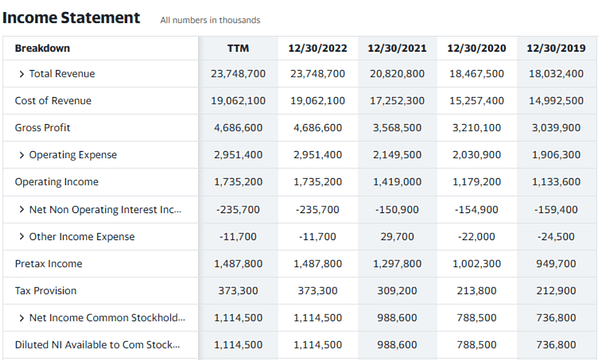Select 2019 Tax Provision value 212,900
600x360 pixels.
tap(556, 291)
